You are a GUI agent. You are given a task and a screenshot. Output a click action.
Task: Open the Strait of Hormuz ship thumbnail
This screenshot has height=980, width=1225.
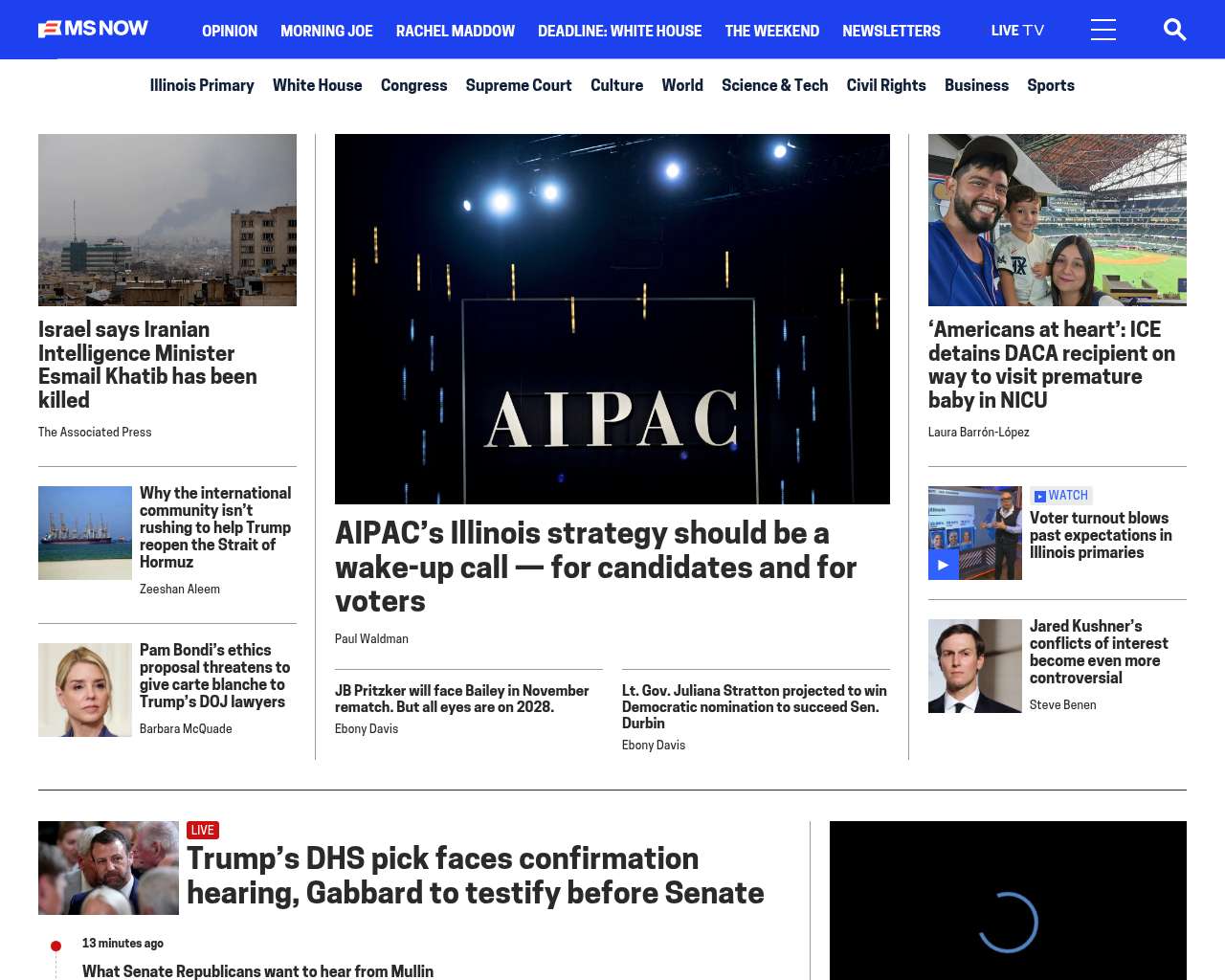tap(85, 533)
